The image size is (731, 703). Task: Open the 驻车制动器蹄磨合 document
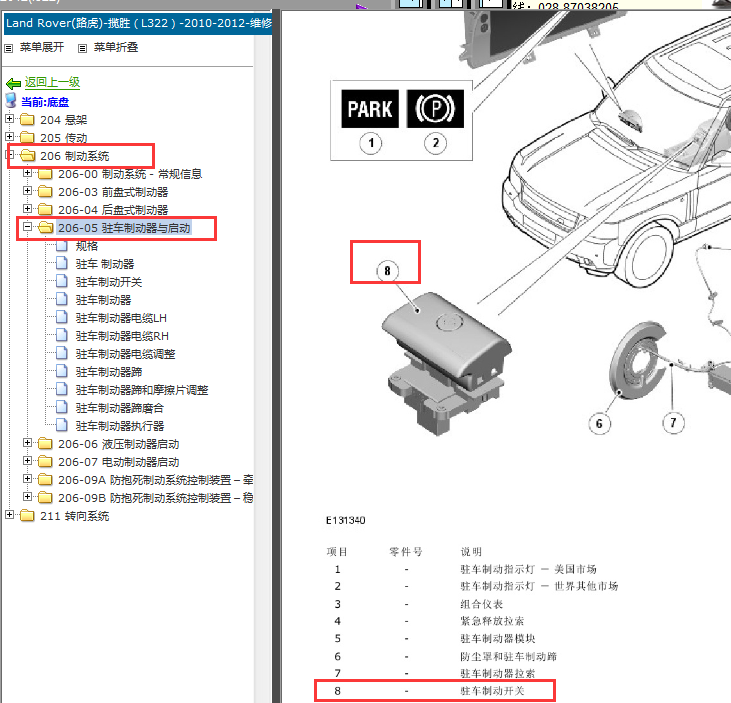point(120,408)
